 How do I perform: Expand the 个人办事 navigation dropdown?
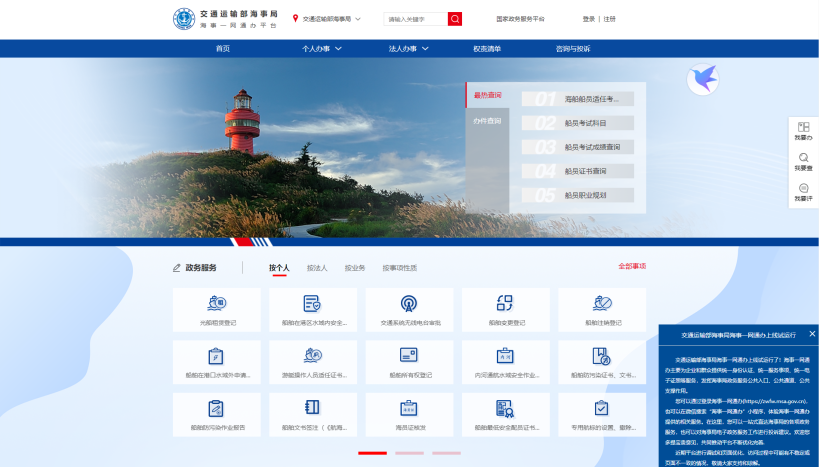point(322,48)
